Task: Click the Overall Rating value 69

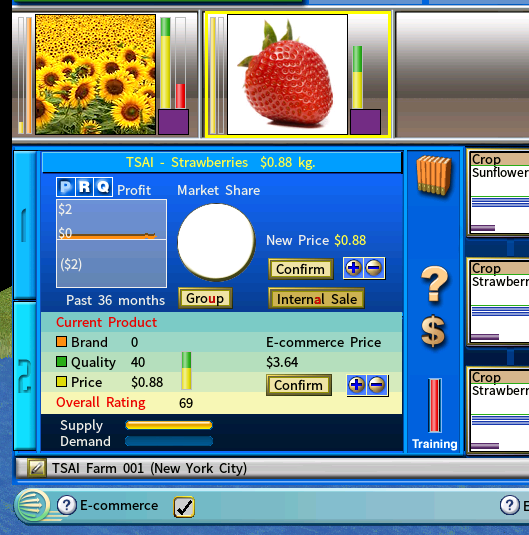Action: click(x=186, y=403)
